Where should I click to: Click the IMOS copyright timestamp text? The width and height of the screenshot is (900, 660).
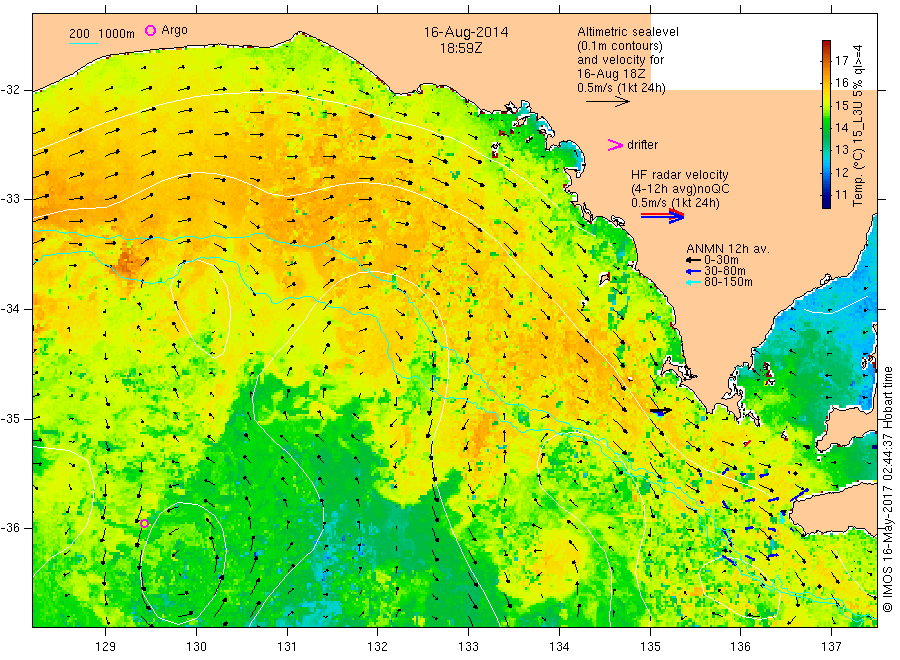point(888,491)
